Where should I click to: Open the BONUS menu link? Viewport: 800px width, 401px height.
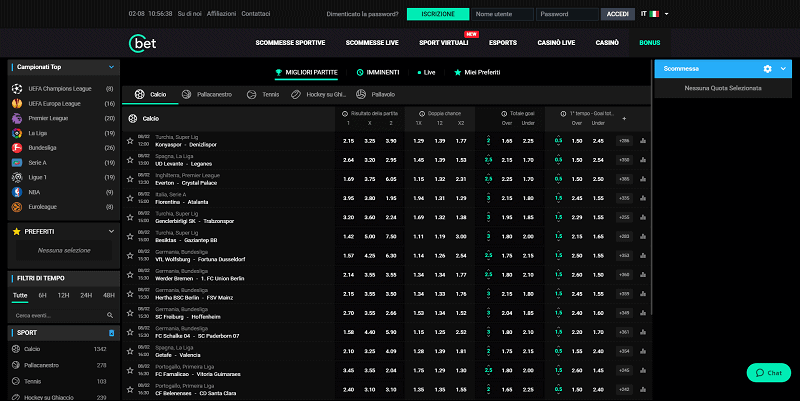coord(649,43)
